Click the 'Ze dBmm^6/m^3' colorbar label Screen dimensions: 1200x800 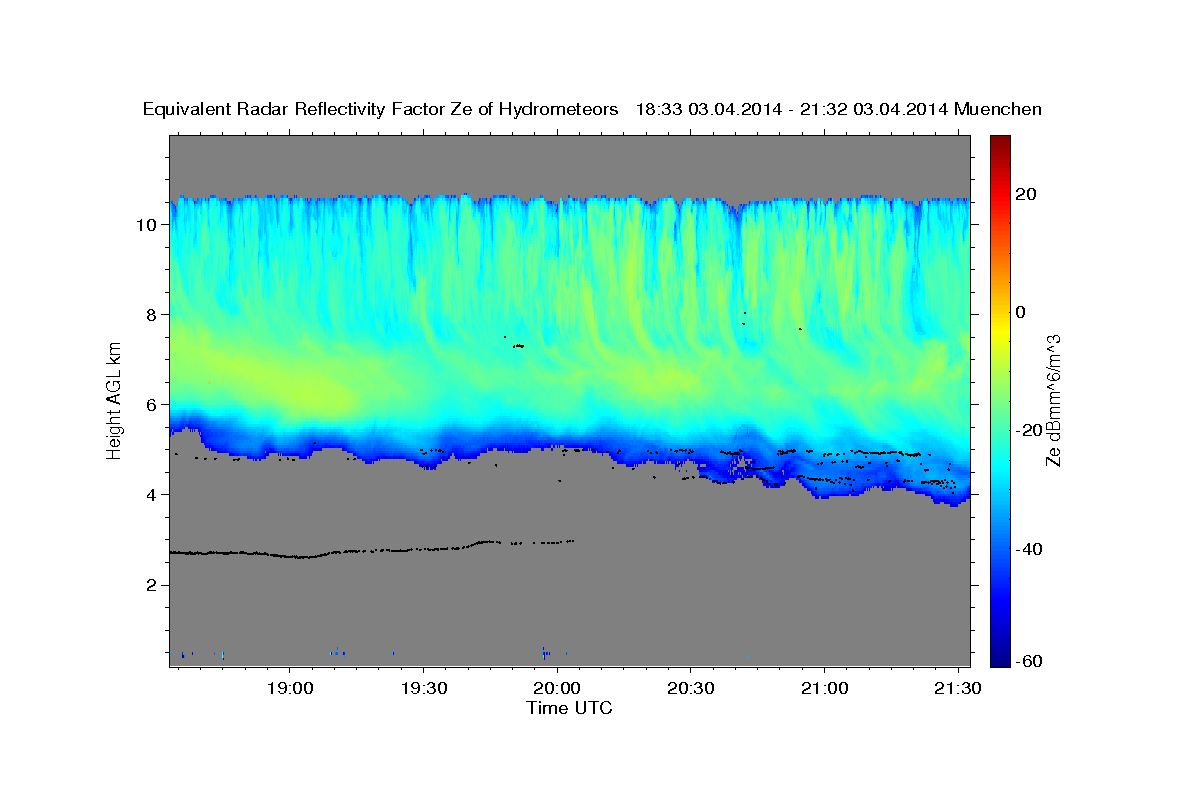click(x=1053, y=399)
